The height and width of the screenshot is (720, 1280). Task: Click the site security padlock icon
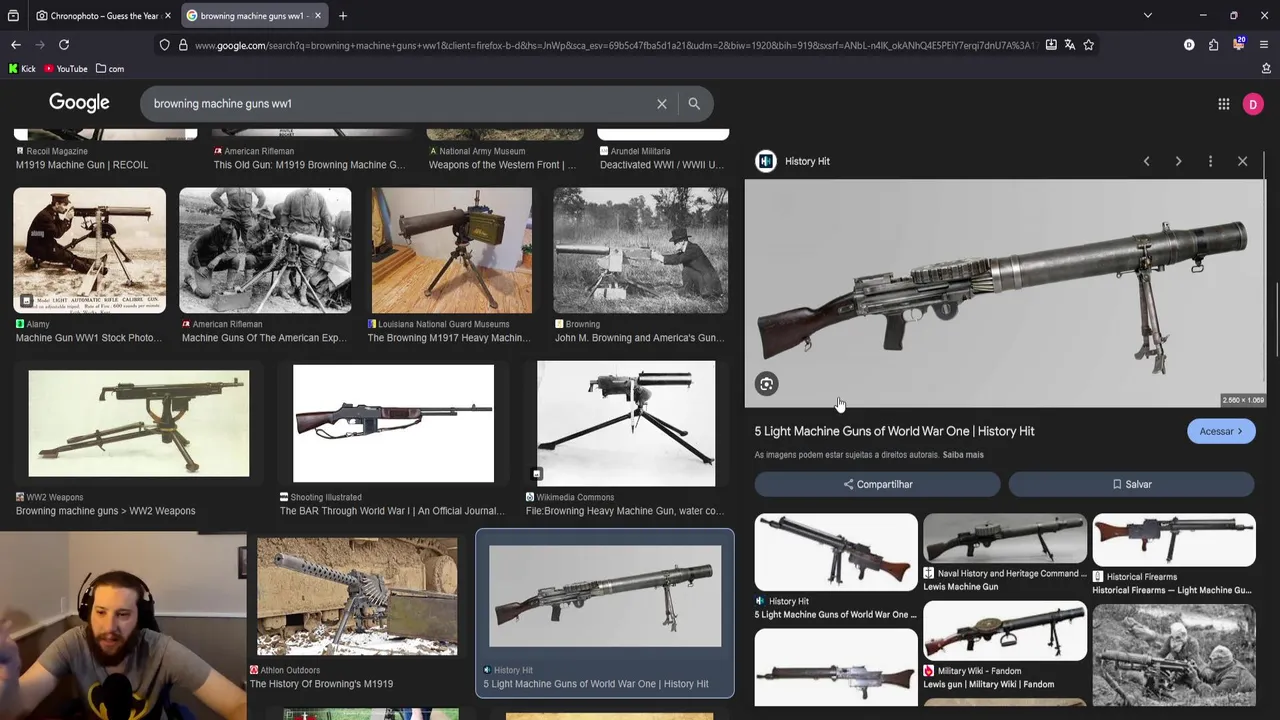coord(183,45)
